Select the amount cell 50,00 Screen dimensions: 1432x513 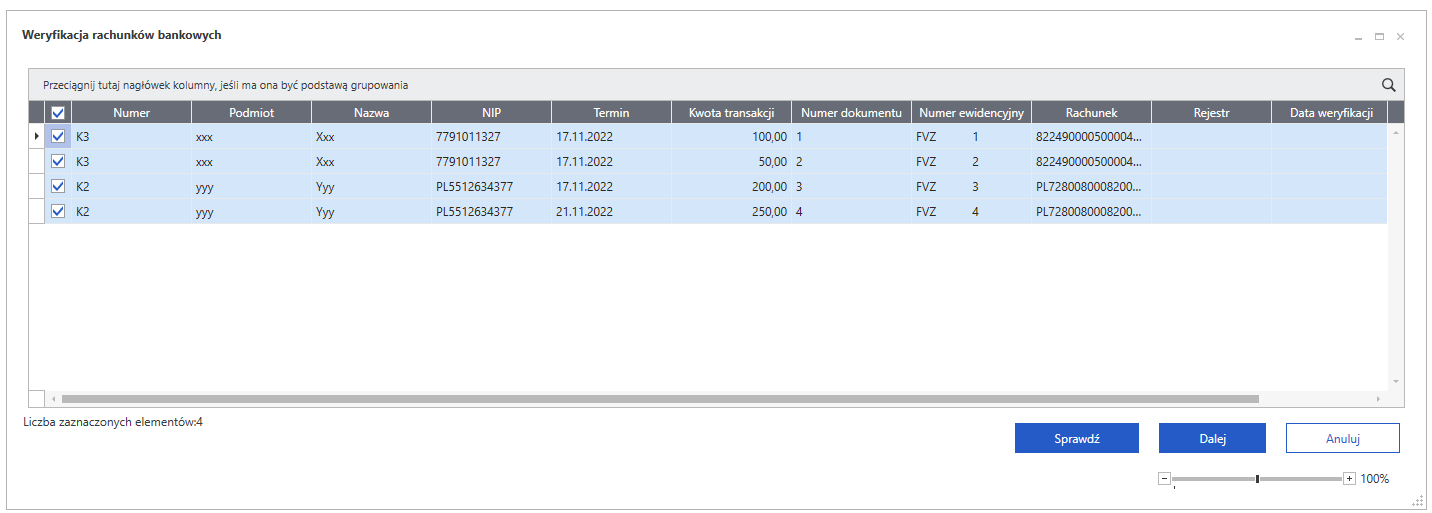pos(731,161)
